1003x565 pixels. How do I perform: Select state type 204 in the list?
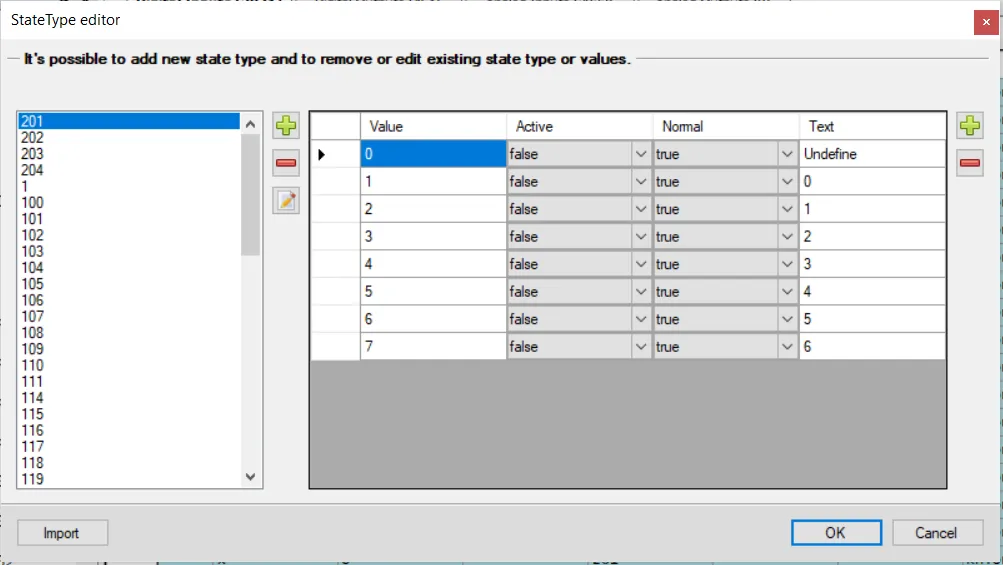[129, 170]
